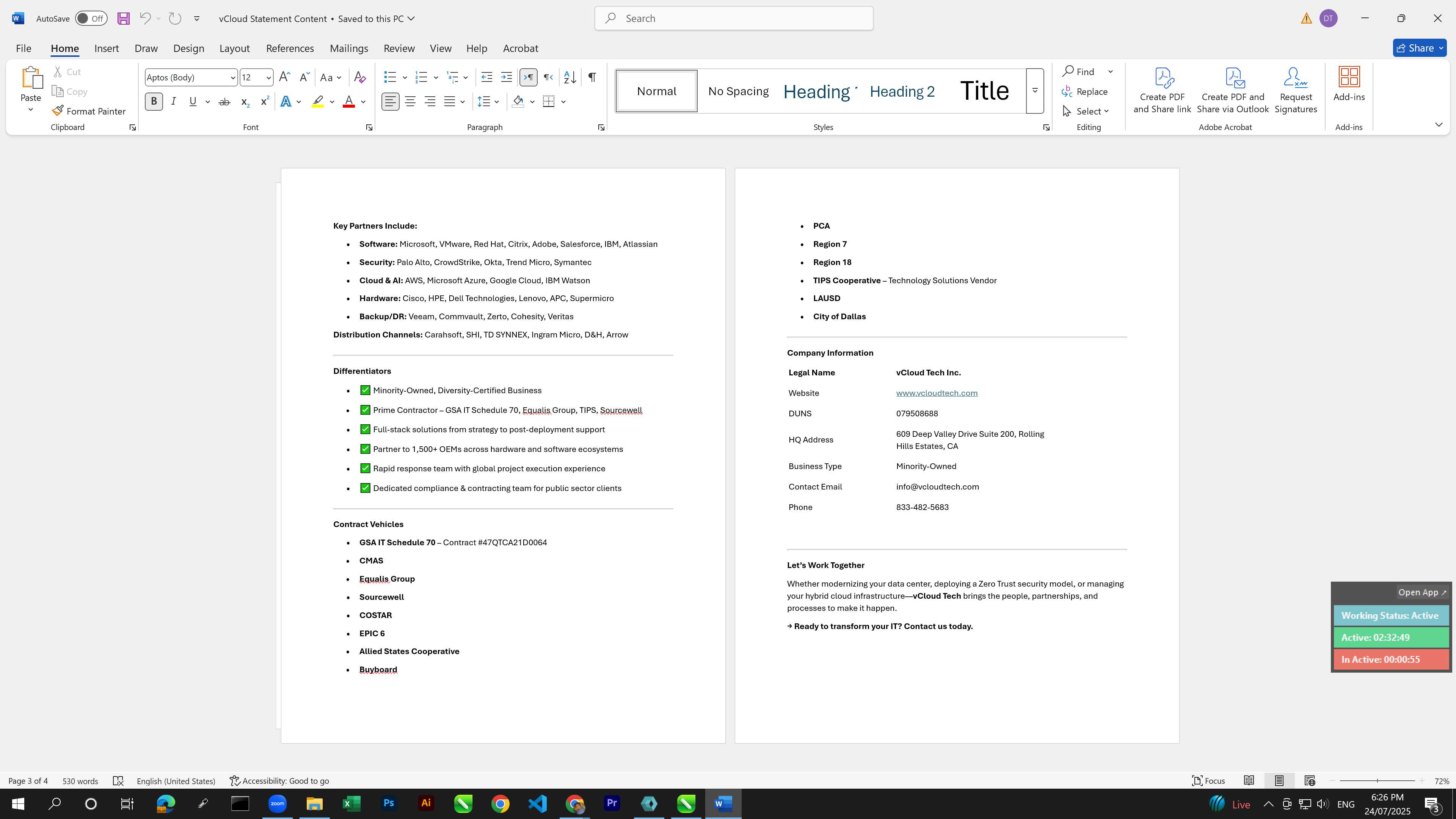Open the Paste dropdown arrow
The height and width of the screenshot is (819, 1456).
click(30, 110)
